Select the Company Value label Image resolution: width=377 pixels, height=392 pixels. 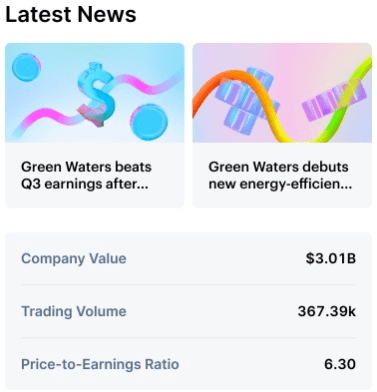[x=74, y=259]
